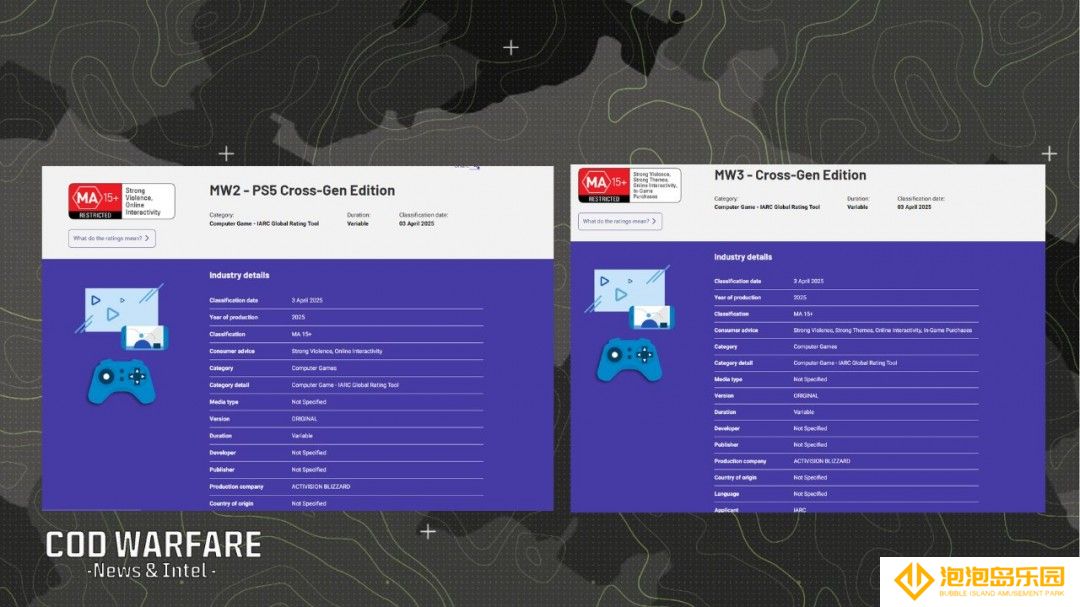Screen dimensions: 1080x607
Task: Click 'Year of production' 2025 row in MW2 table
Action: coord(346,318)
